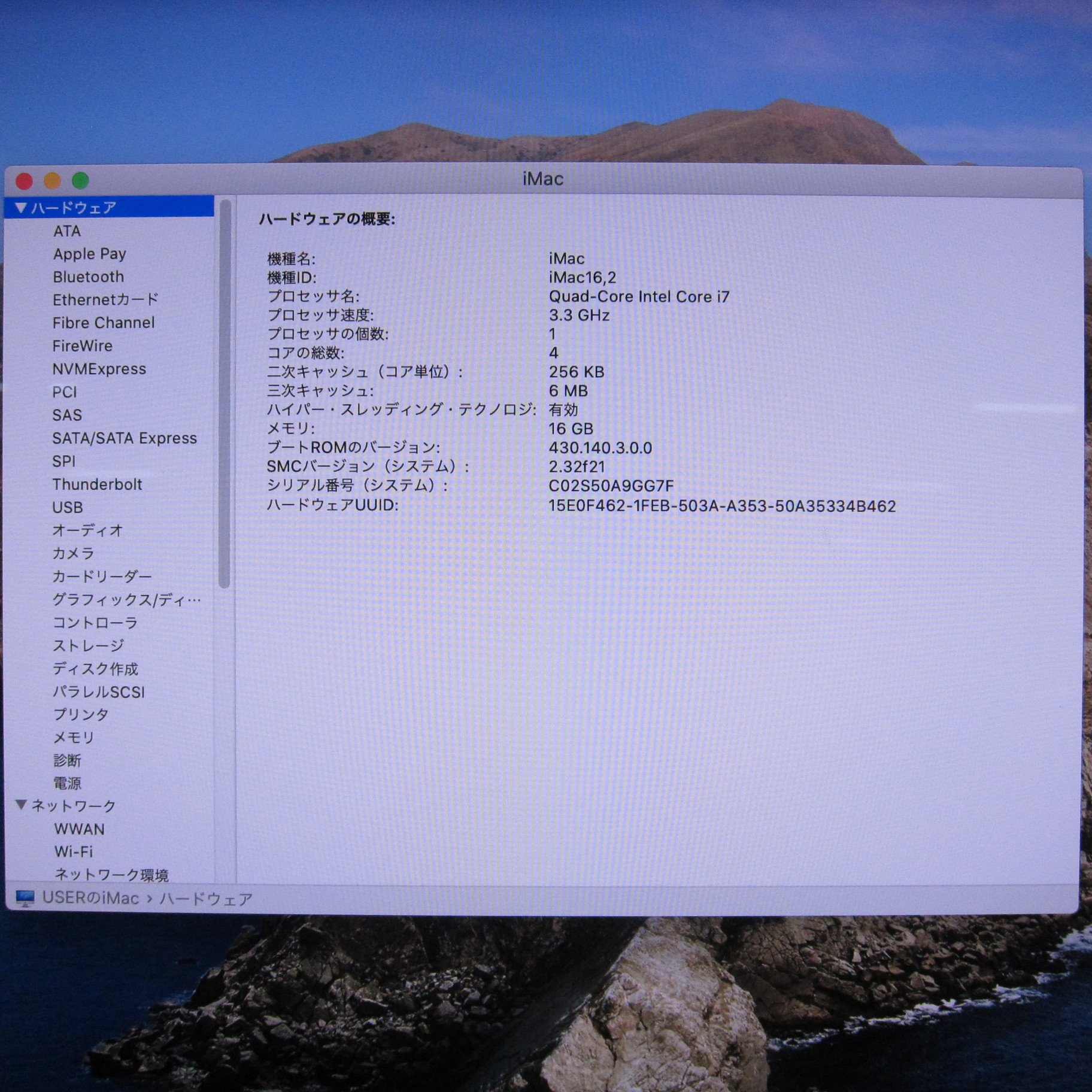Click the 機種名 label
The height and width of the screenshot is (1092, 1092).
[x=291, y=259]
